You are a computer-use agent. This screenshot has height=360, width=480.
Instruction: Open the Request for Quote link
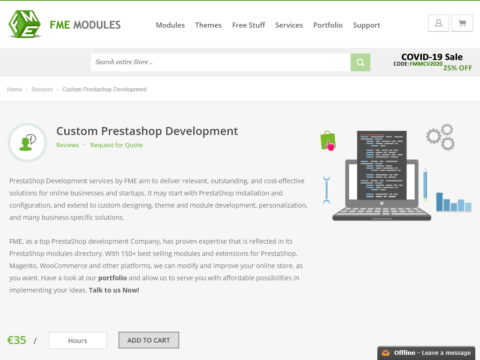[116, 145]
